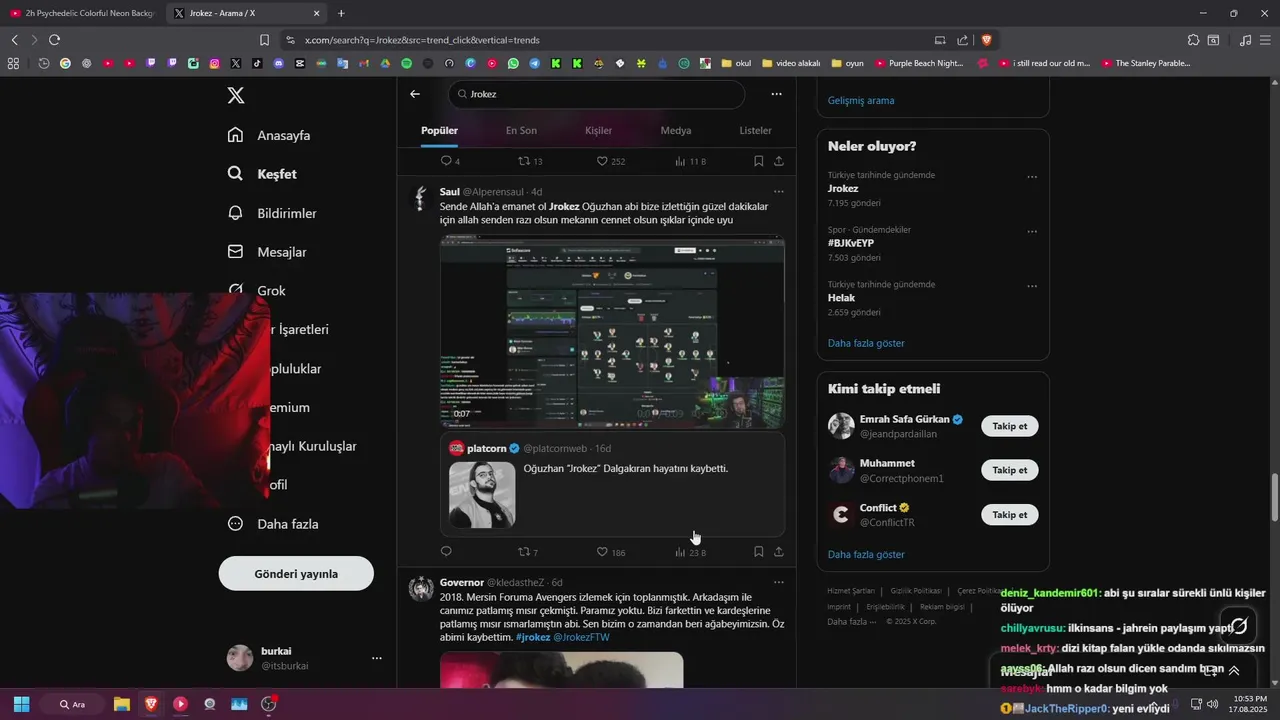This screenshot has height=720, width=1280.
Task: Play Saul's post video thumbnail
Action: coord(612,332)
